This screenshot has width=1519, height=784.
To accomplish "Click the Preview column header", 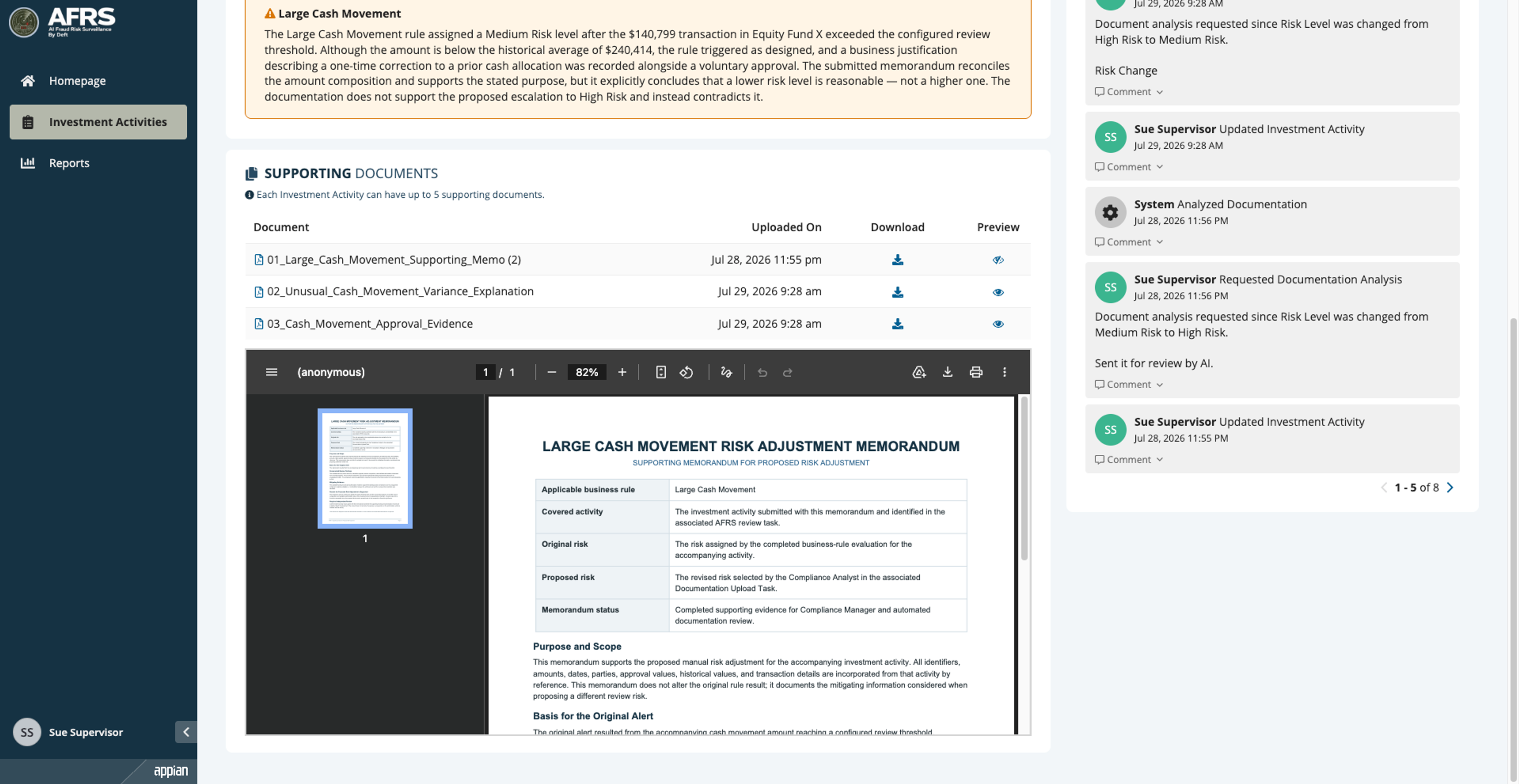I will 998,228.
